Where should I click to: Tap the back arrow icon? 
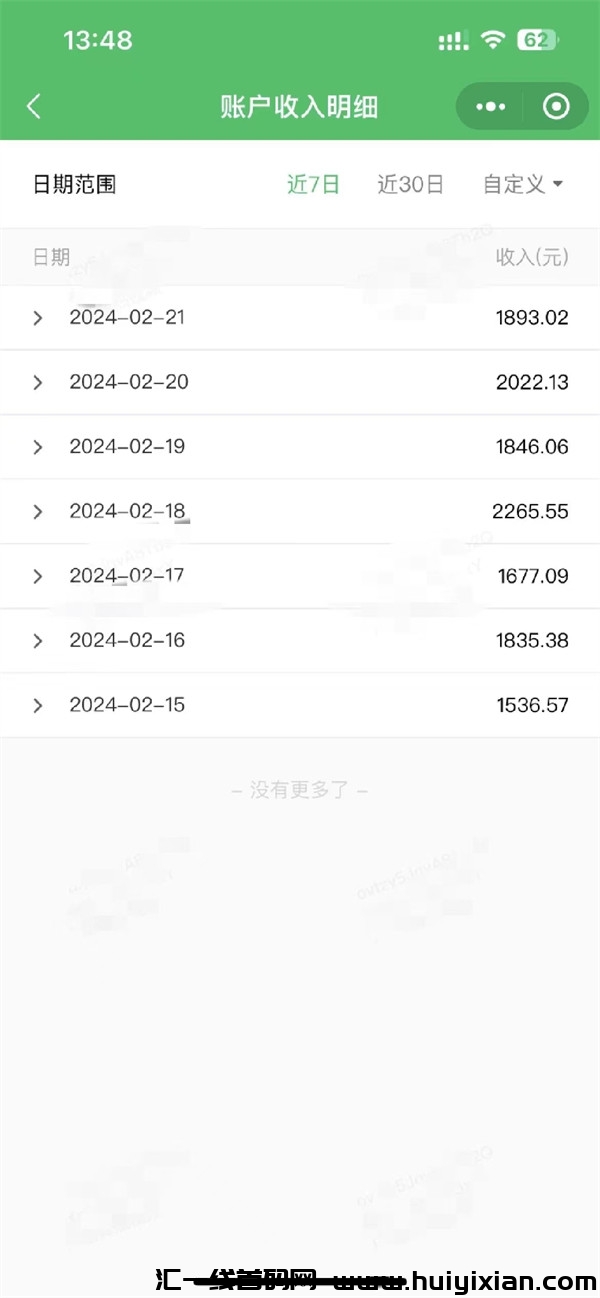(x=34, y=107)
